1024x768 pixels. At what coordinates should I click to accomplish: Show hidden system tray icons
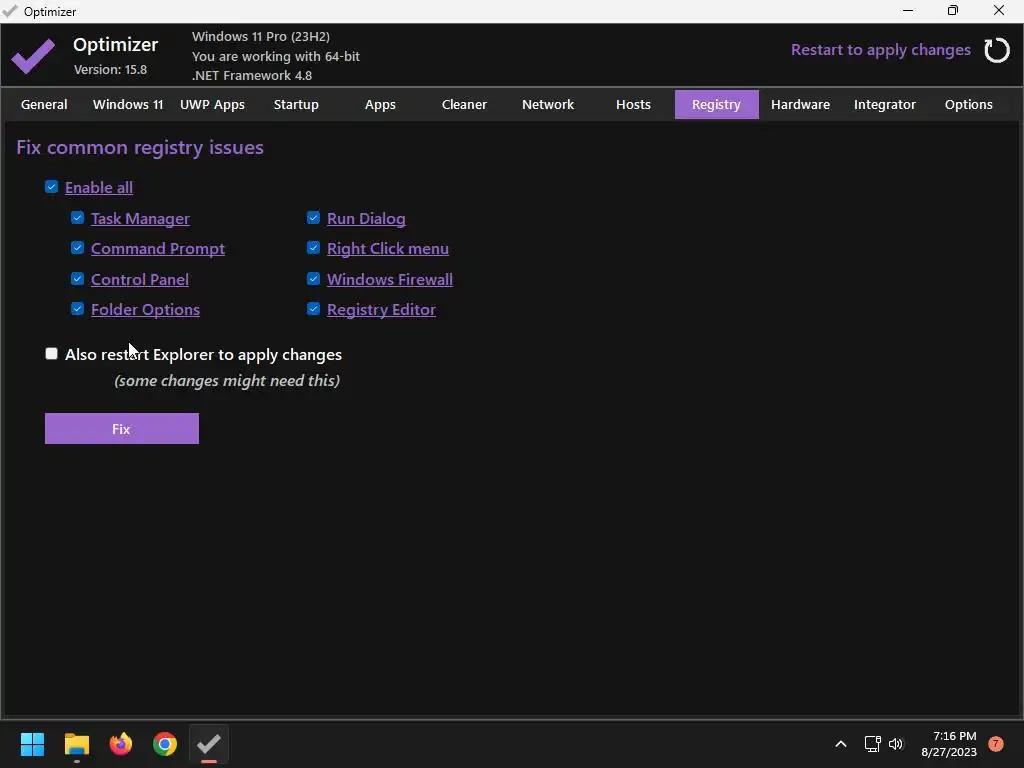[841, 744]
